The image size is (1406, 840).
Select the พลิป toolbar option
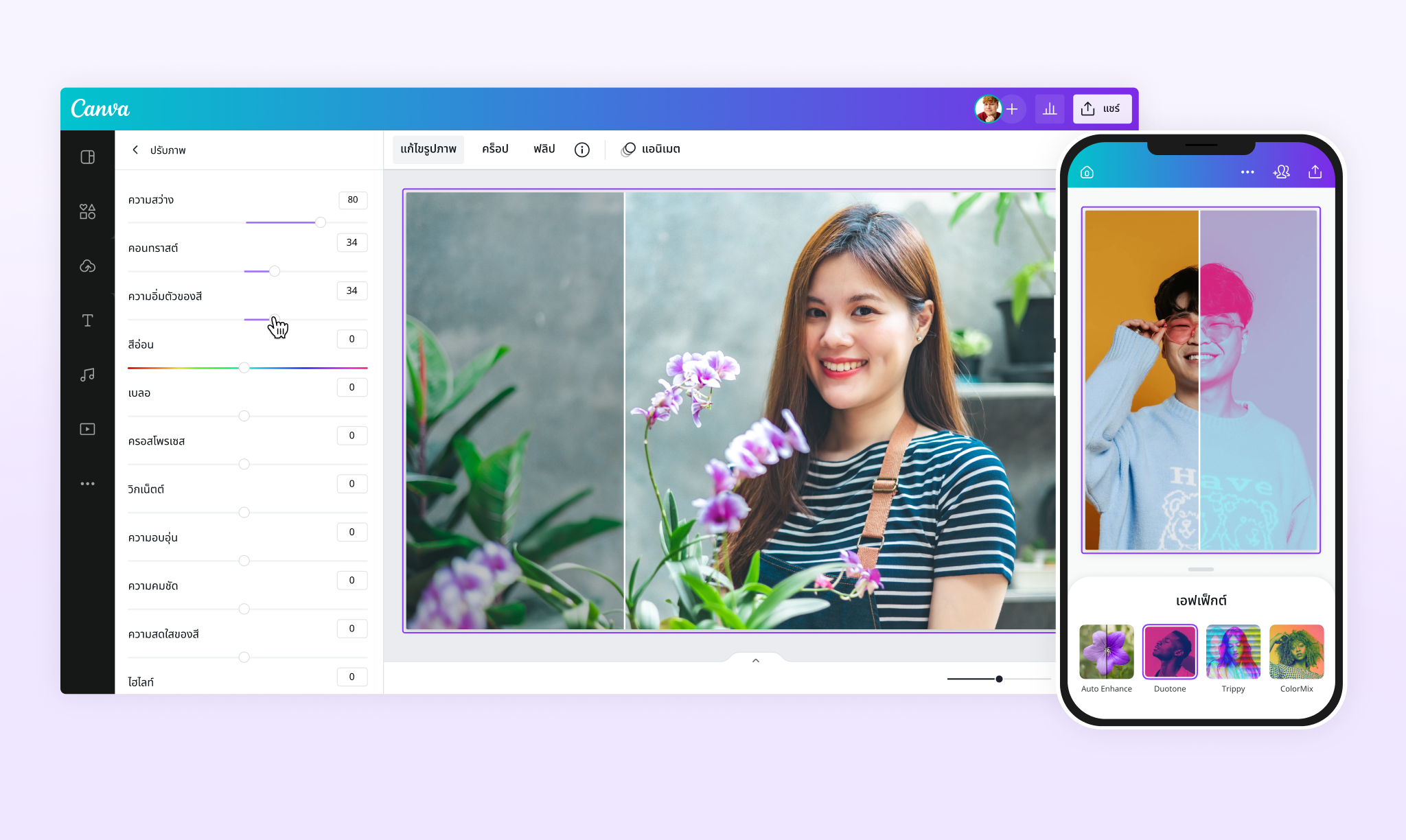point(544,149)
